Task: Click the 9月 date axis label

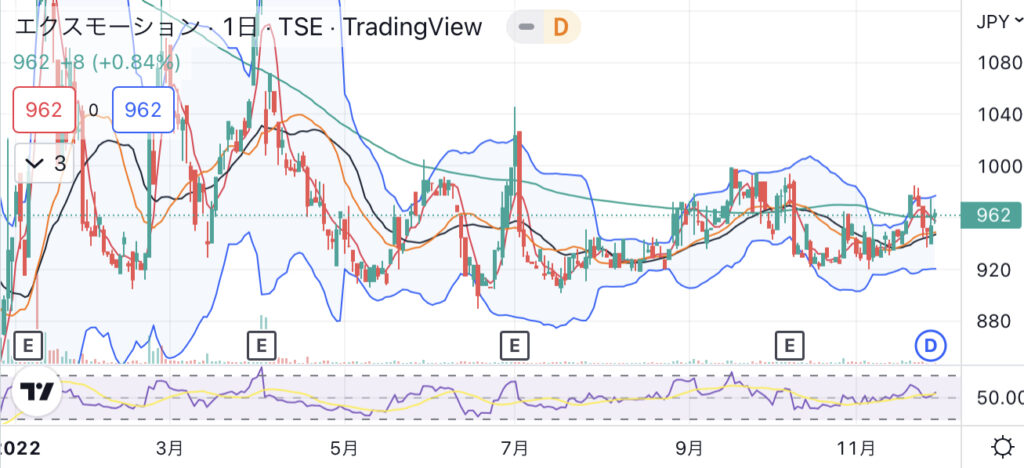Action: (x=689, y=448)
